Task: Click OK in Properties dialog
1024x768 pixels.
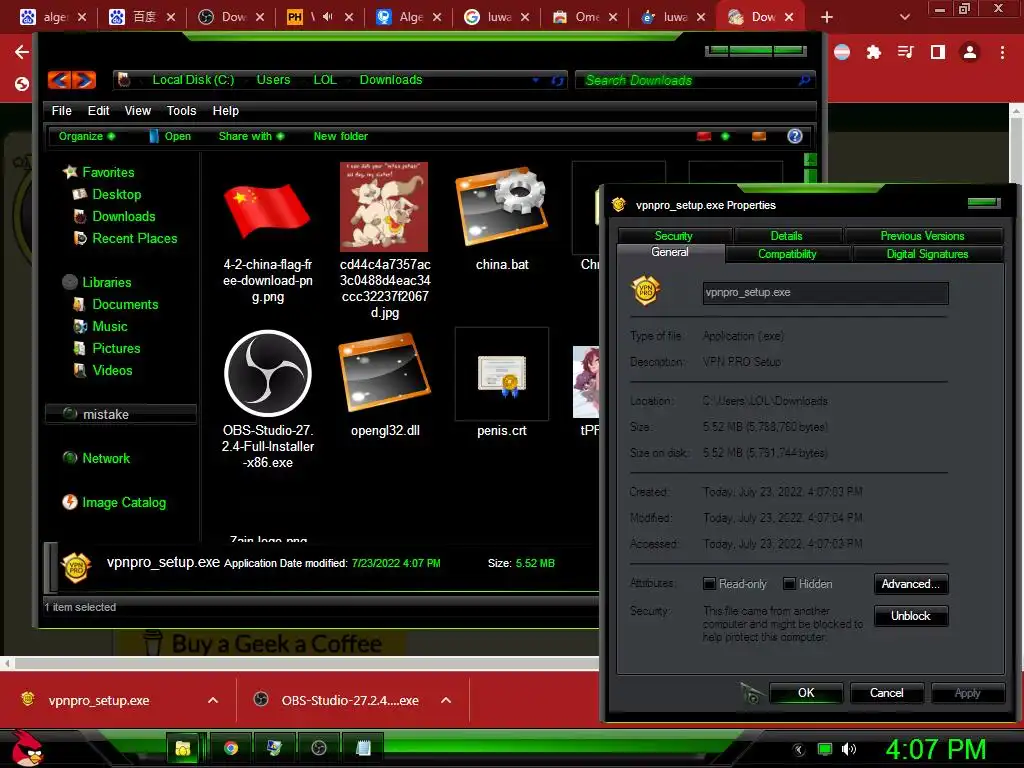Action: click(x=806, y=693)
